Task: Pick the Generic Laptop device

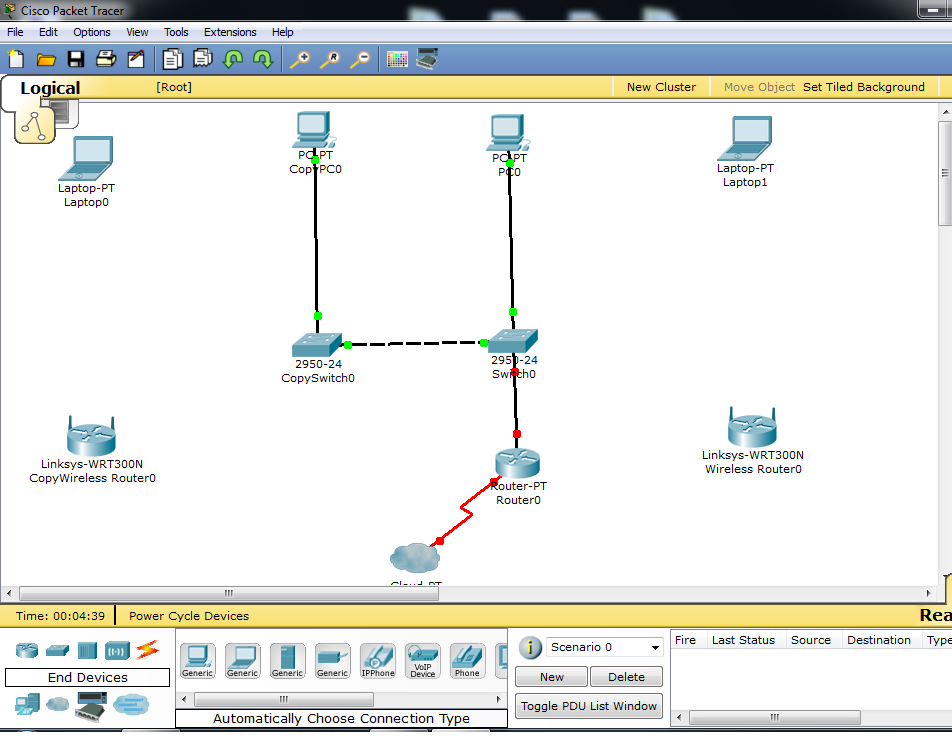Action: click(242, 661)
